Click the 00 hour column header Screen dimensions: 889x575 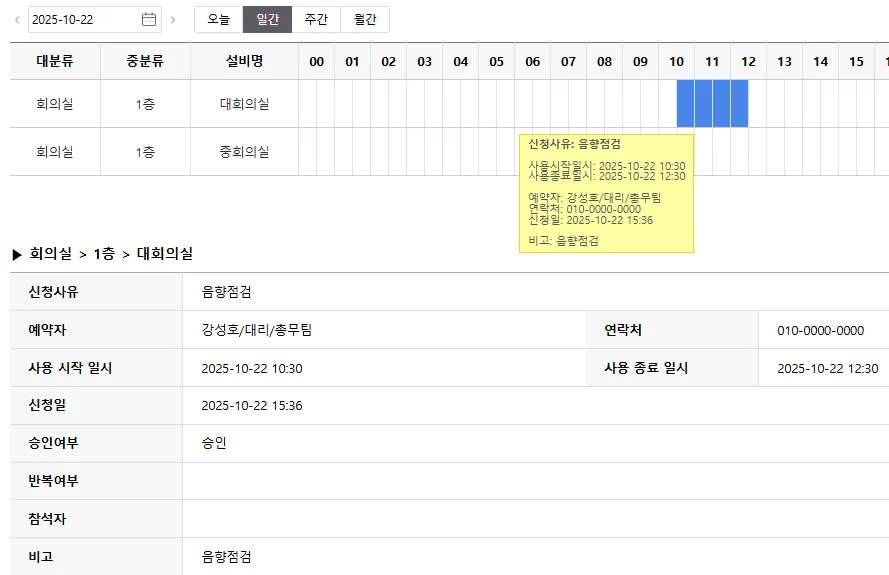(317, 61)
